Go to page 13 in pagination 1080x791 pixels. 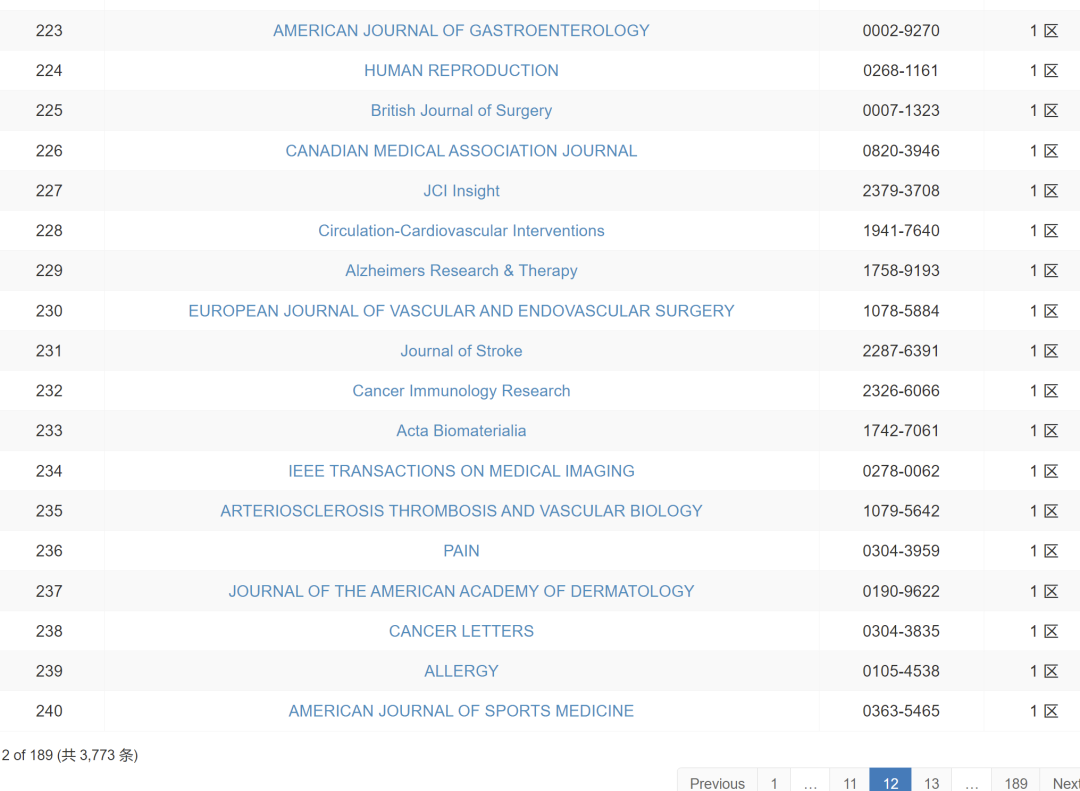931,781
